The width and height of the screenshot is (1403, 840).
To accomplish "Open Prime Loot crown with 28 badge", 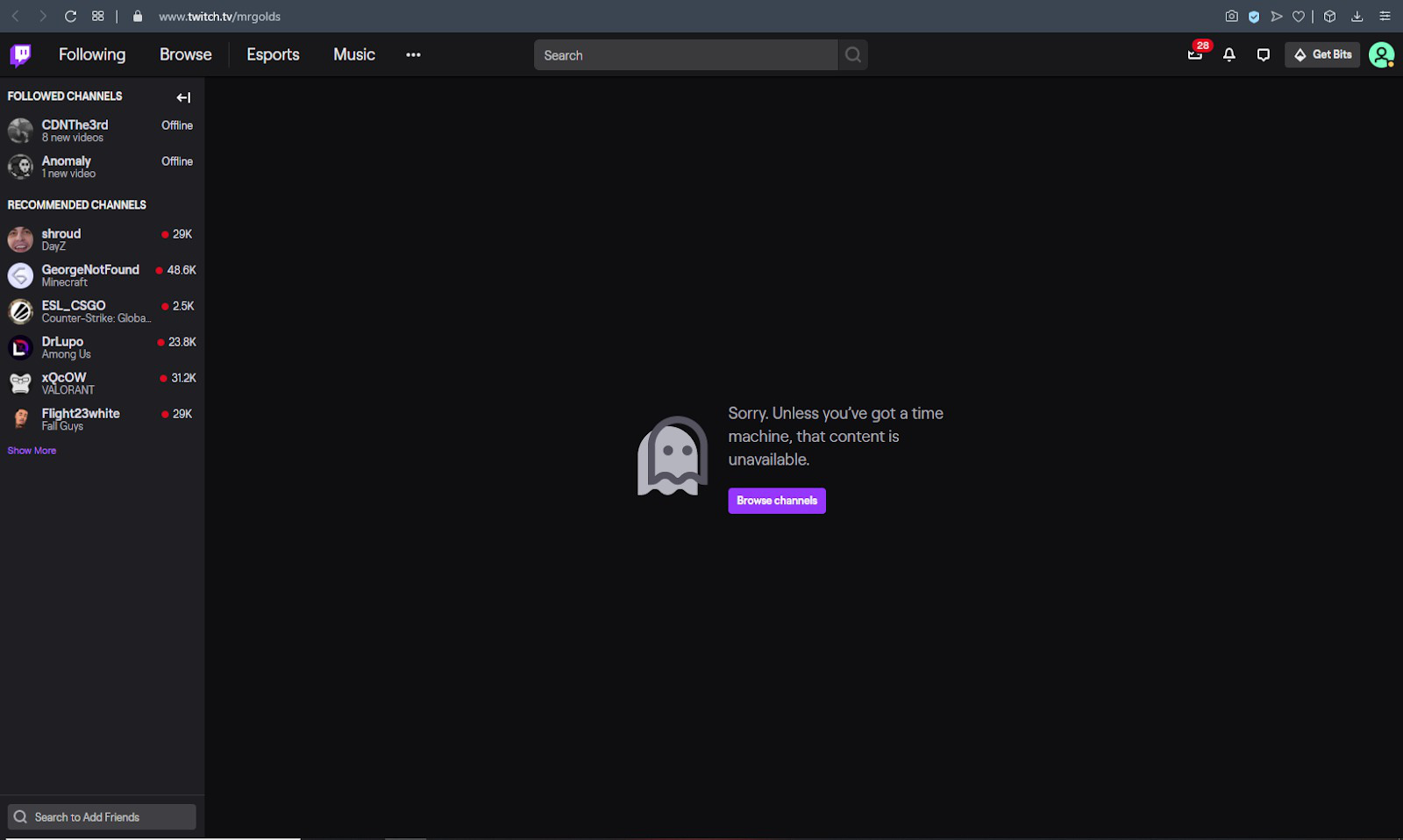I will 1195,54.
